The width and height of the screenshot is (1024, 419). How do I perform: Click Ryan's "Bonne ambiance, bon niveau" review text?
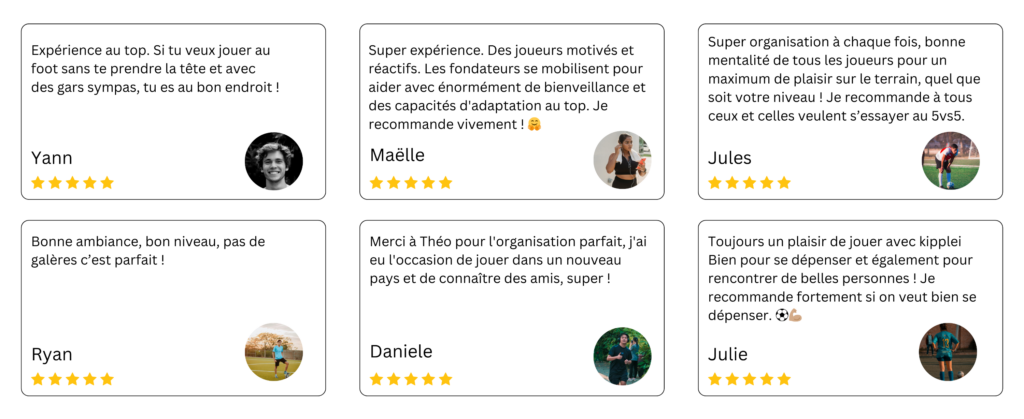(x=148, y=250)
